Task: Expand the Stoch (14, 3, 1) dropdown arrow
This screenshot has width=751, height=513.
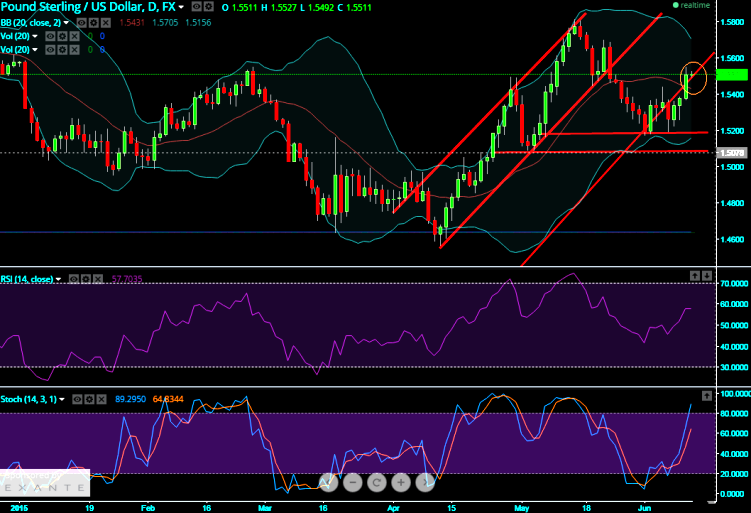Action: [x=62, y=399]
